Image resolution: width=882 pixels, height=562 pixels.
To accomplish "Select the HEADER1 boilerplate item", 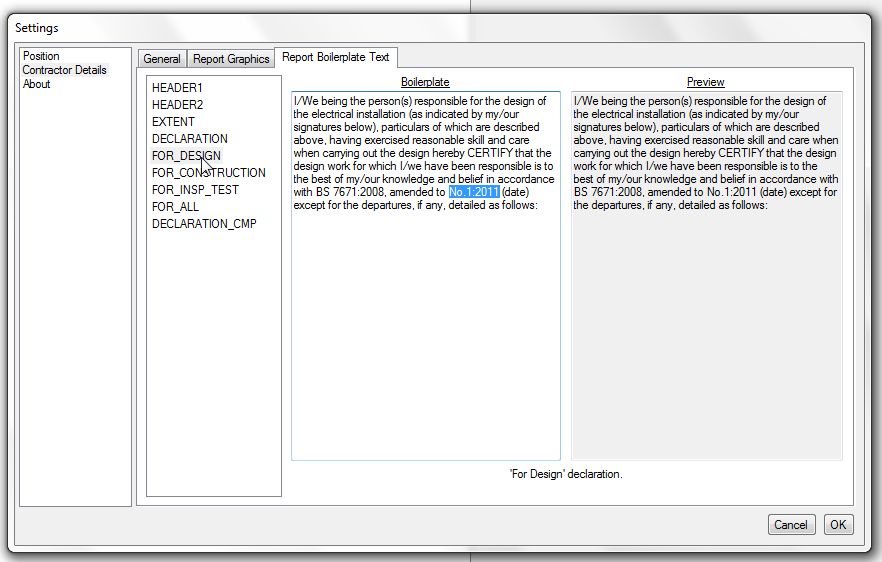I will [177, 88].
